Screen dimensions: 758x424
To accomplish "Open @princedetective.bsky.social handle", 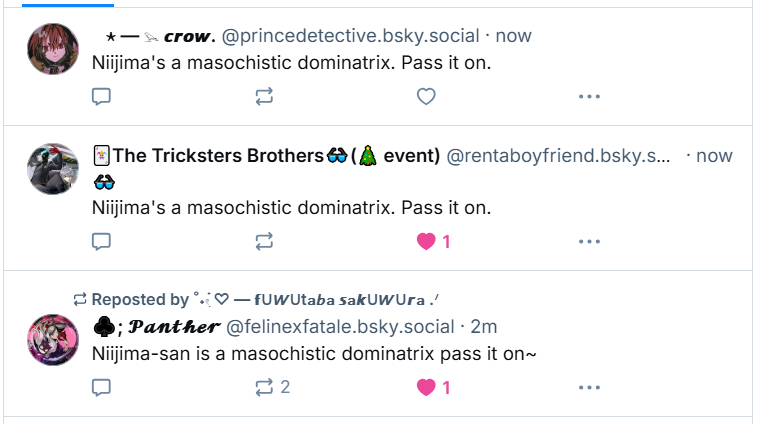I will coord(349,36).
